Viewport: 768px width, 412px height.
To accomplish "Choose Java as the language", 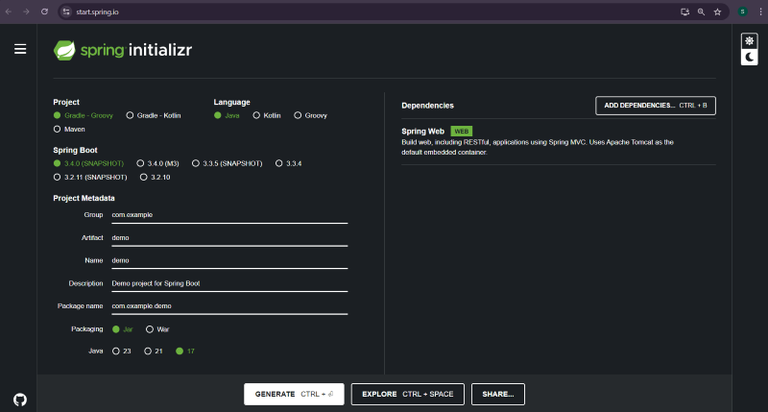I will 227,116.
